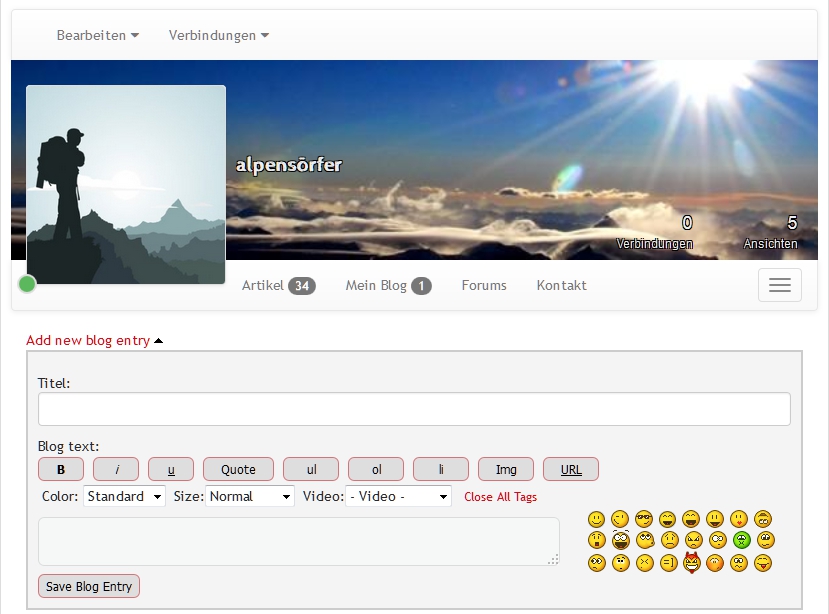Insert the excited big-eyed emoticon with eyebrows
The image size is (829, 614).
(621, 540)
